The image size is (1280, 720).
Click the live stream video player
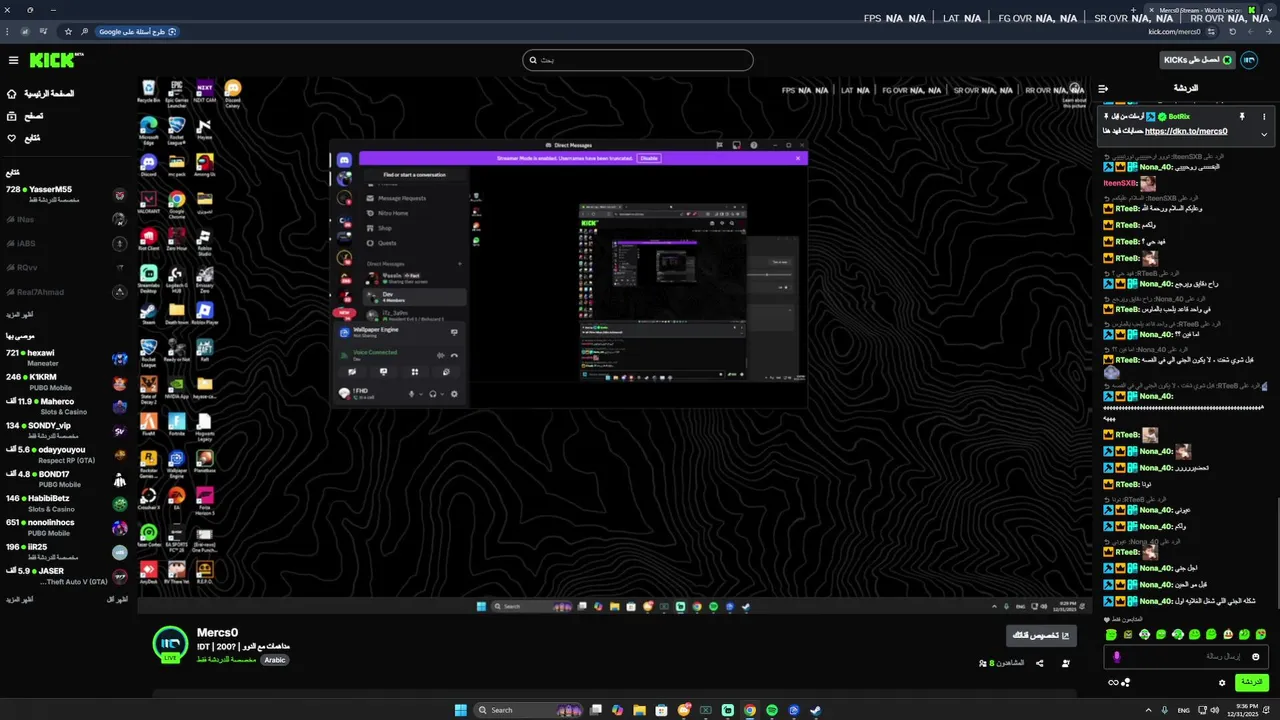pos(614,346)
